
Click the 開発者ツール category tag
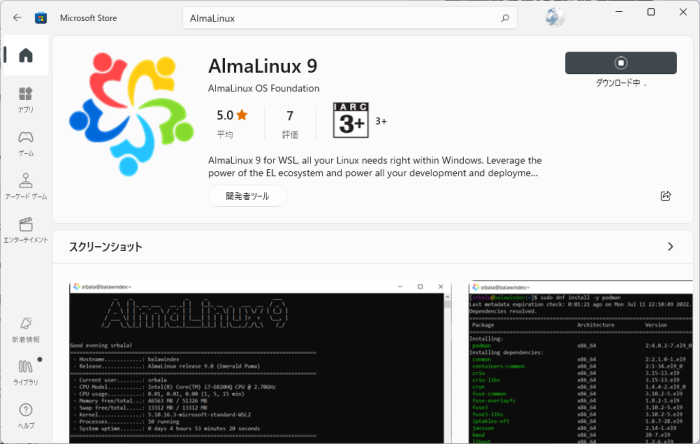click(x=247, y=197)
